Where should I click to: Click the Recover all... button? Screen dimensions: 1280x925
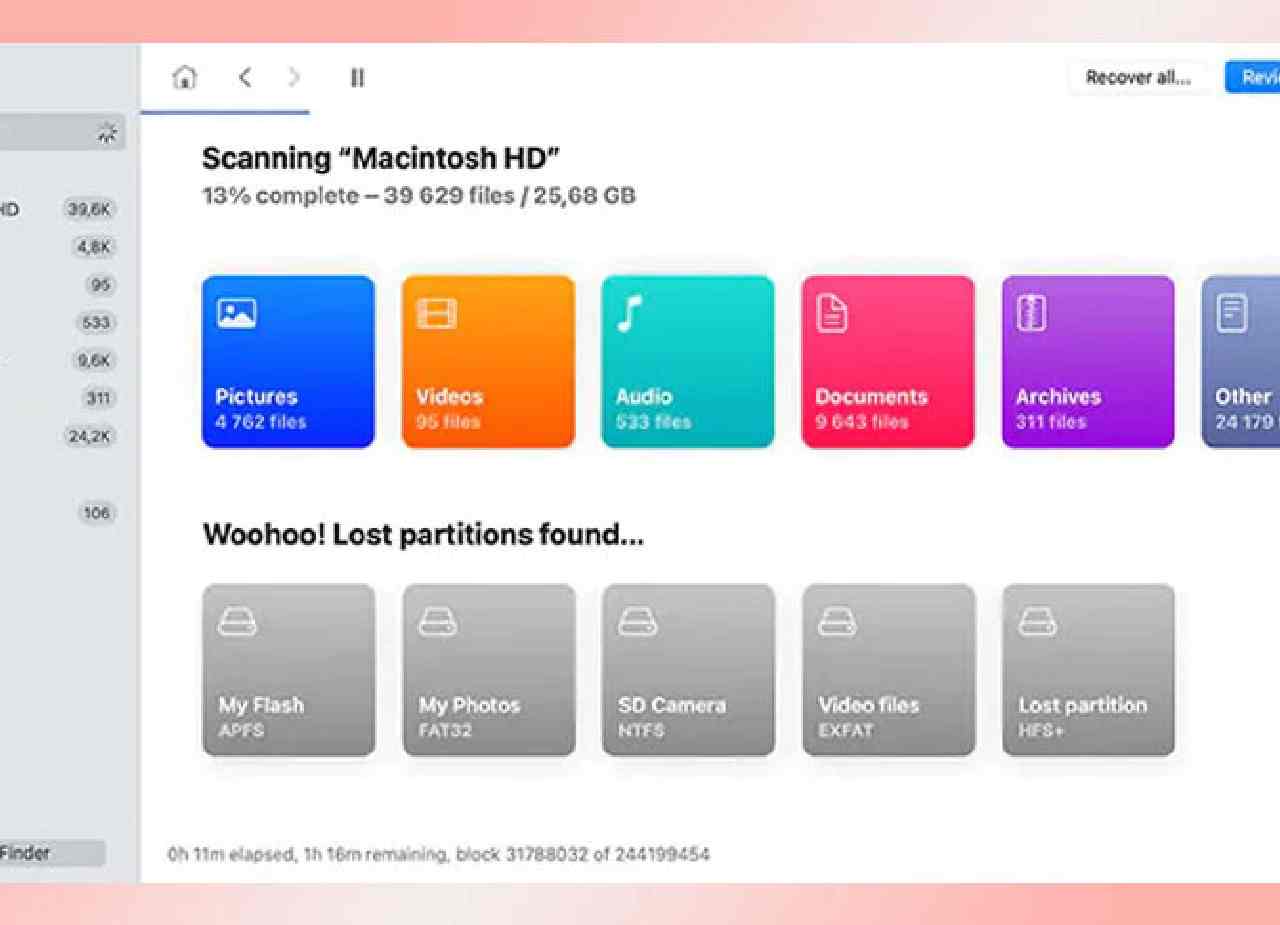tap(1138, 77)
